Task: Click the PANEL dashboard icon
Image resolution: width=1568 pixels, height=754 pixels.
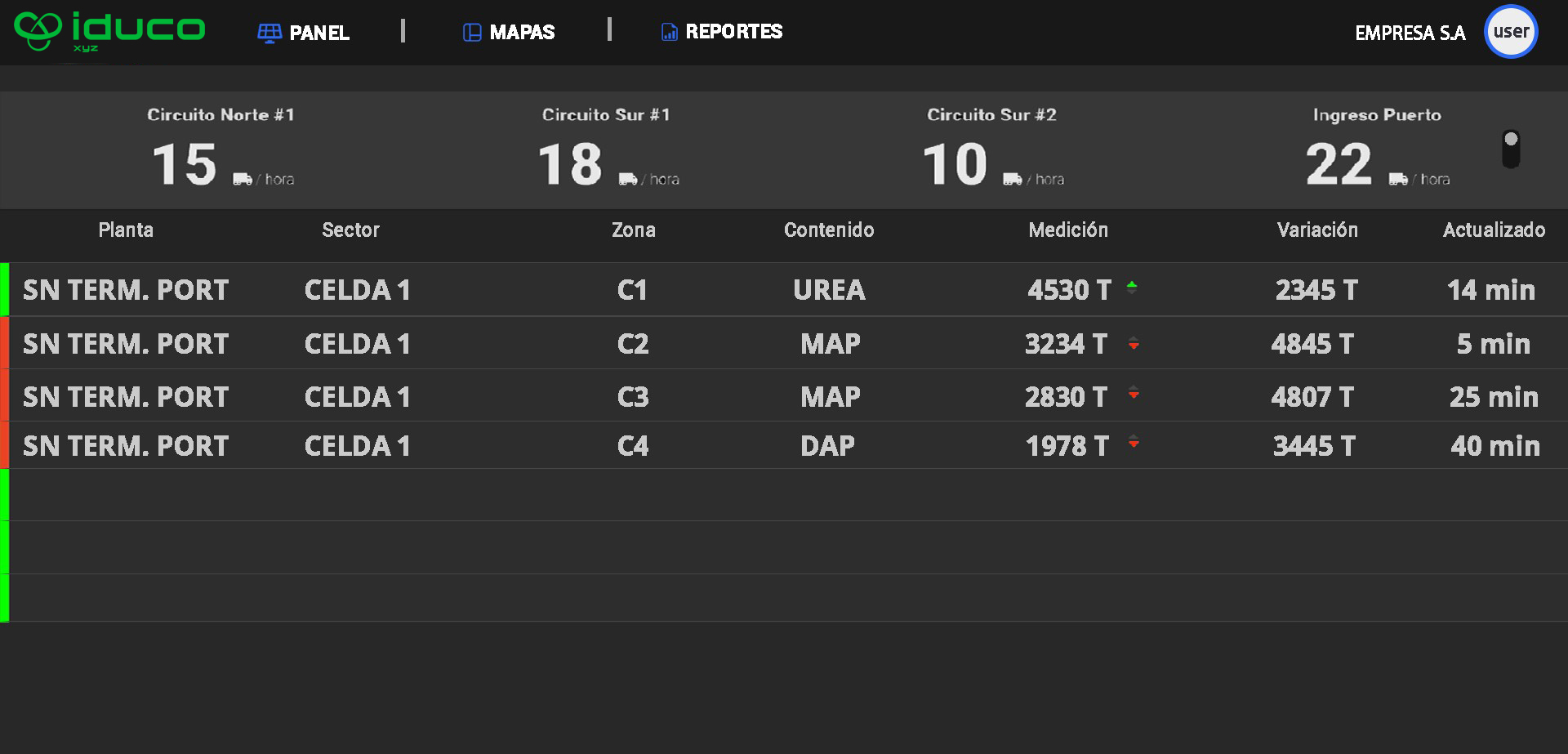Action: click(x=269, y=33)
